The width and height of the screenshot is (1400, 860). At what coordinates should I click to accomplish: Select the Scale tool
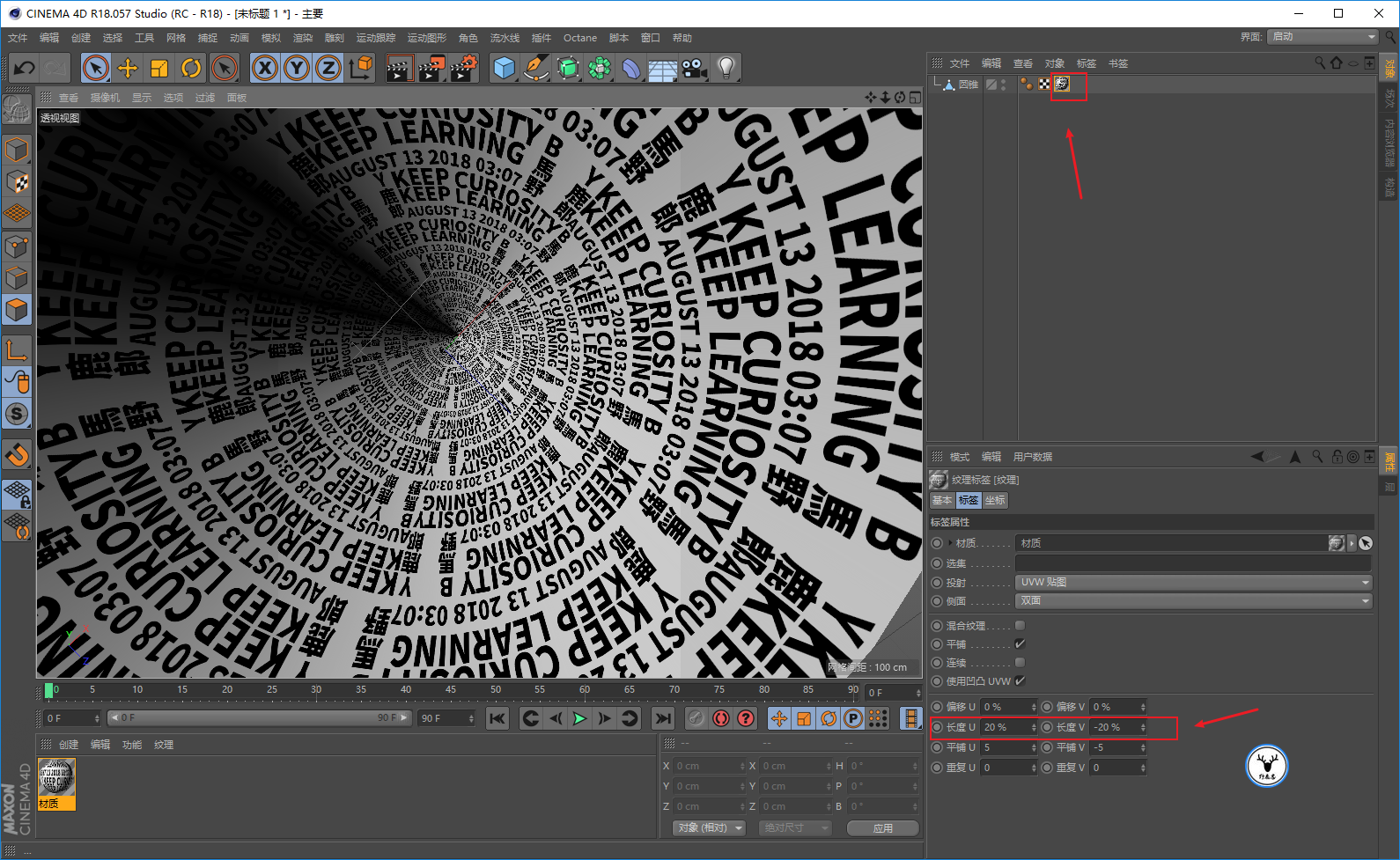[159, 68]
